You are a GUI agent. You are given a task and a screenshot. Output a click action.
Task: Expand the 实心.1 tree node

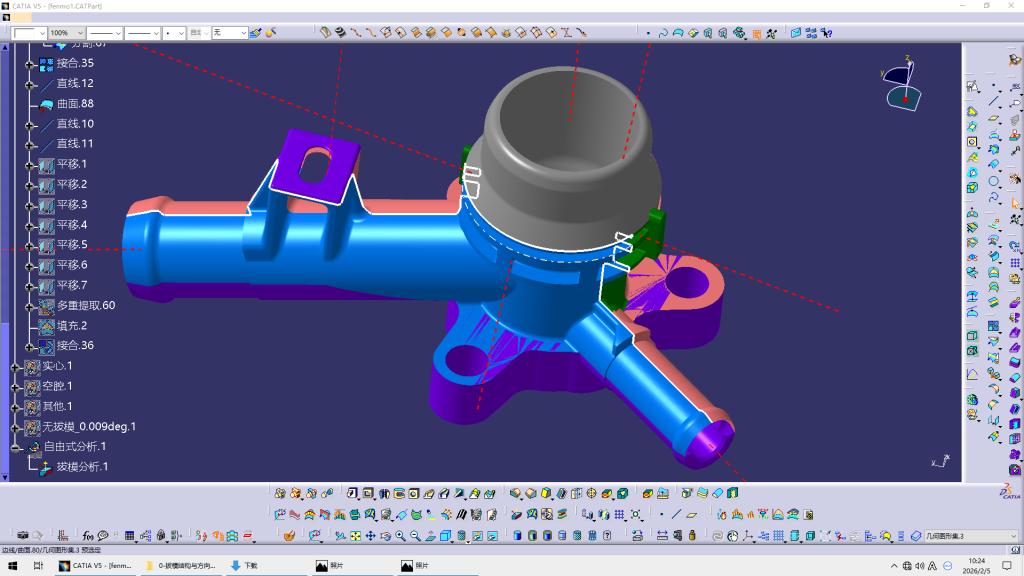(x=16, y=367)
